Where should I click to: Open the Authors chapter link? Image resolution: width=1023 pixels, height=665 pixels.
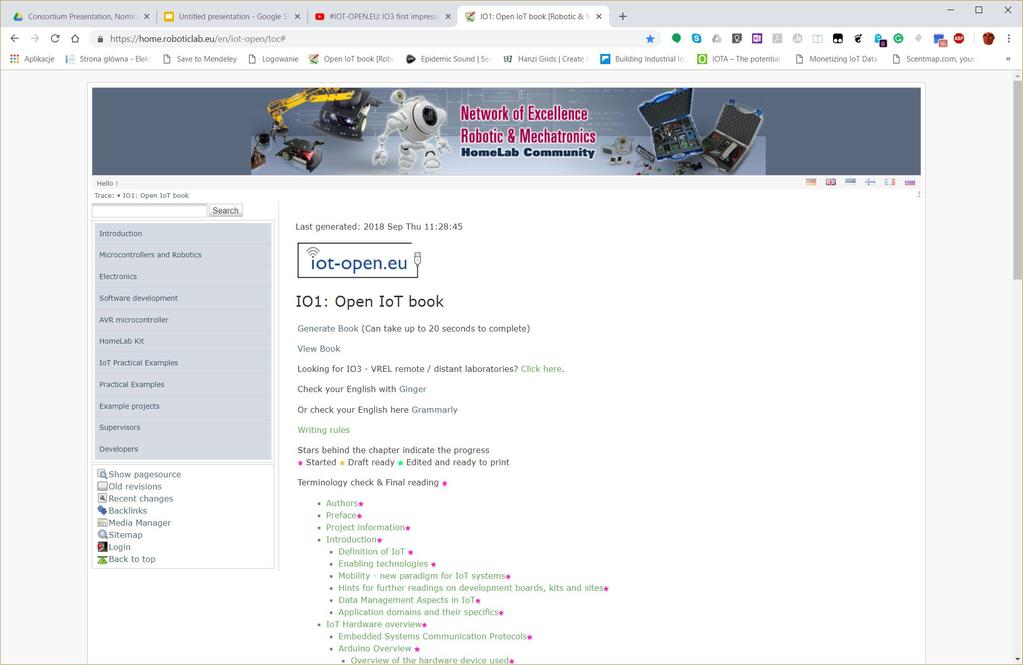[342, 503]
